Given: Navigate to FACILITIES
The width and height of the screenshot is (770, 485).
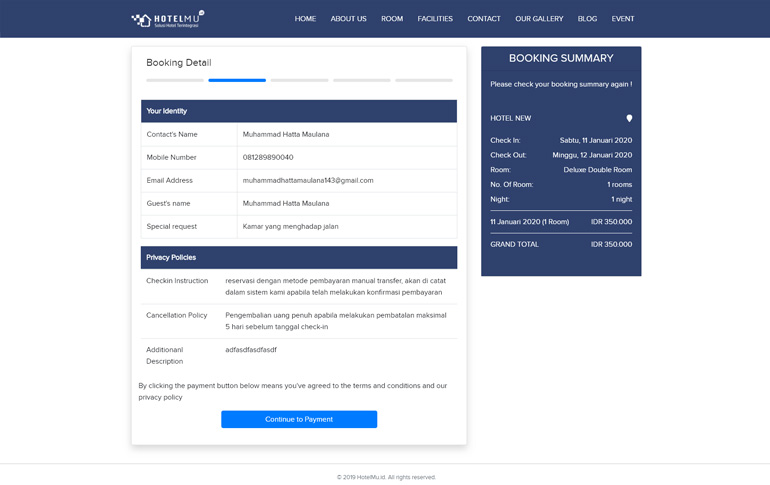Looking at the screenshot, I should (x=435, y=19).
